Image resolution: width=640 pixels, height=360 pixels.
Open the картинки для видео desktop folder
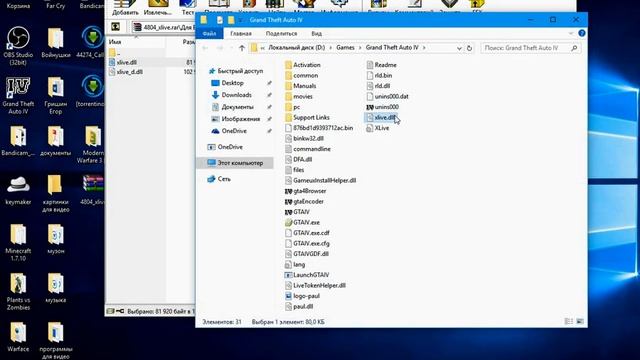(x=56, y=193)
